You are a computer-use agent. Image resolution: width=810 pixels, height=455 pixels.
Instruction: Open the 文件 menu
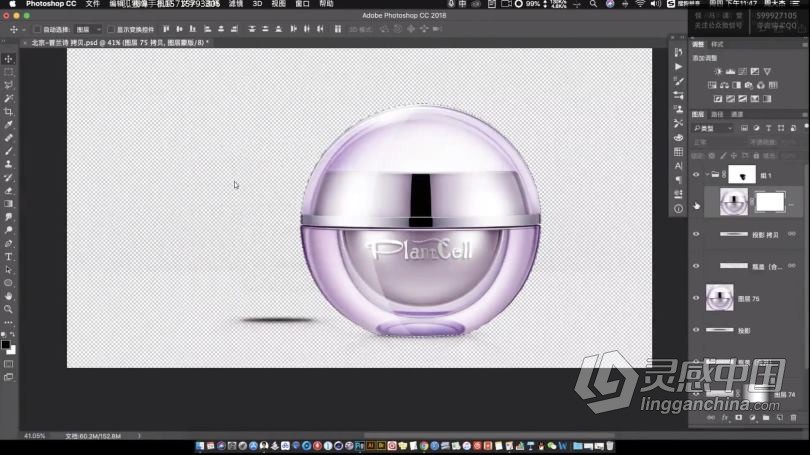[93, 4]
